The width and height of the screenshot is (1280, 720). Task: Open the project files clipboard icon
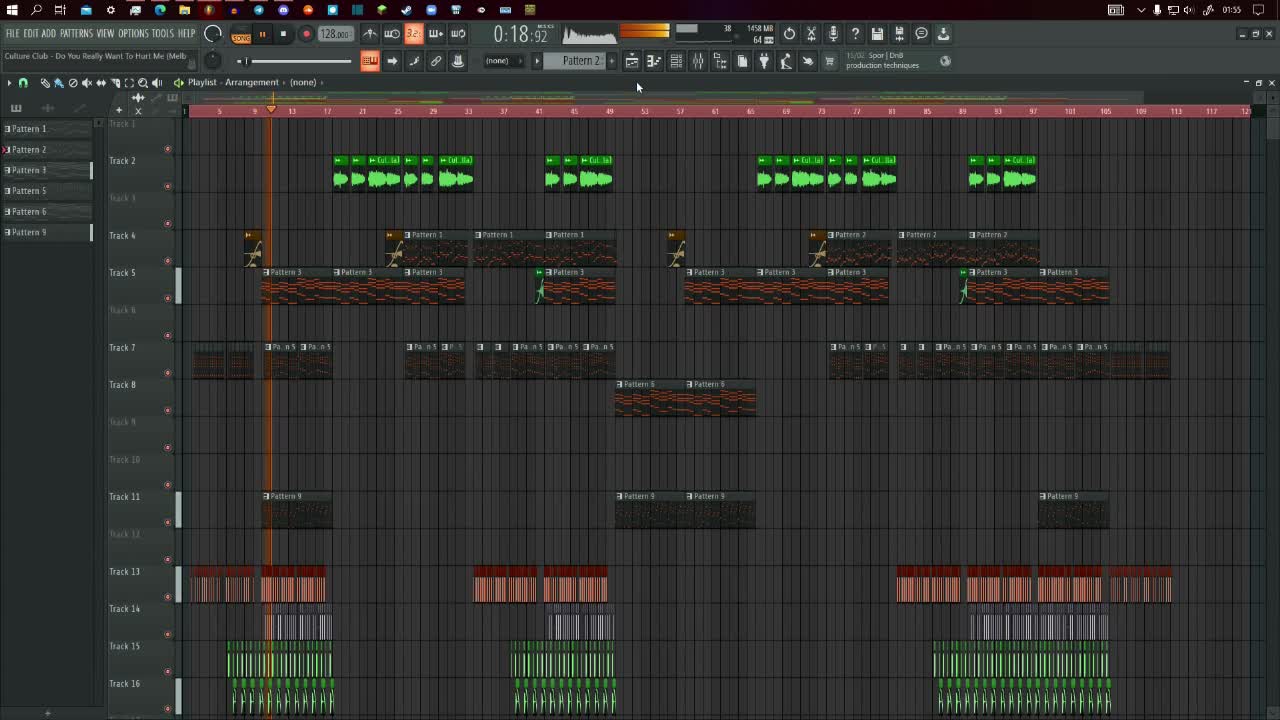click(x=742, y=61)
